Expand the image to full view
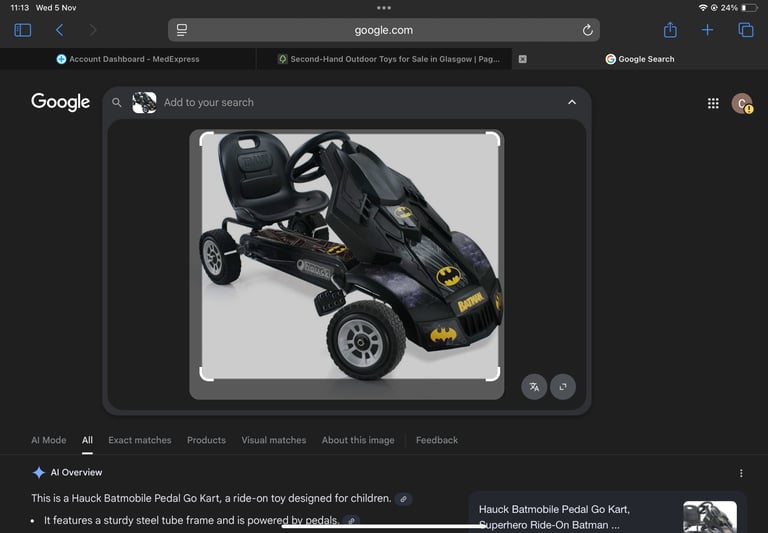The height and width of the screenshot is (533, 768). (x=563, y=387)
